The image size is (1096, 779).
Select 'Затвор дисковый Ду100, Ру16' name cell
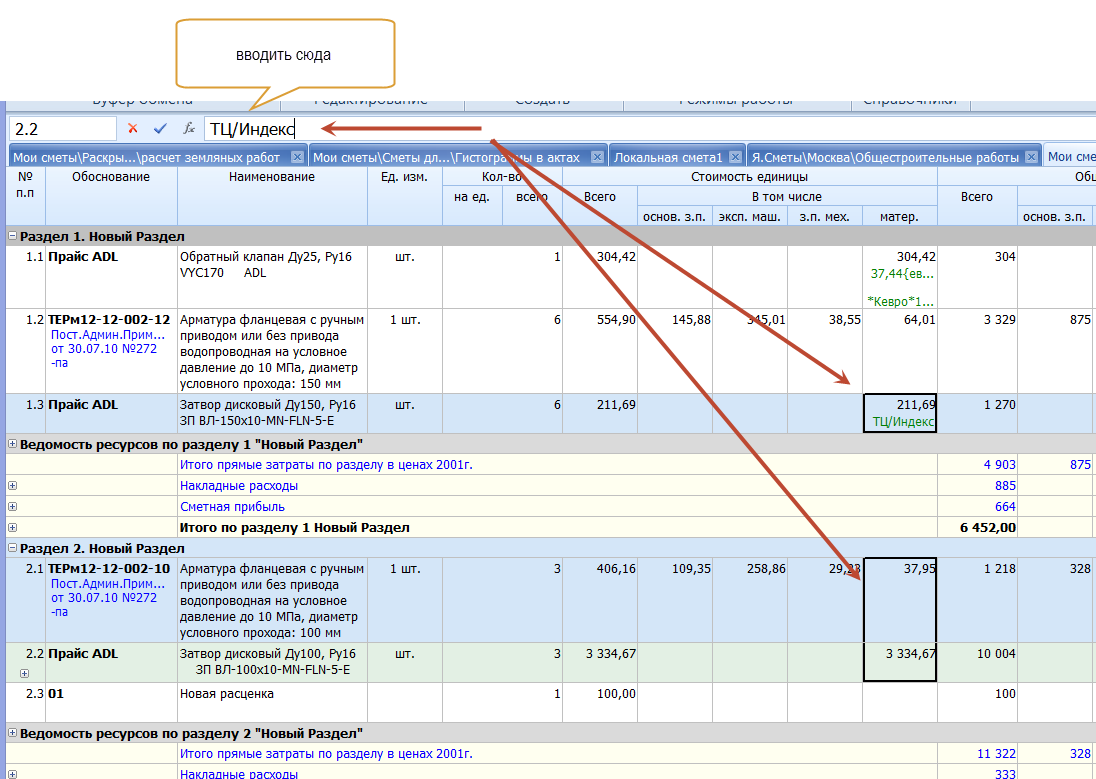[273, 662]
